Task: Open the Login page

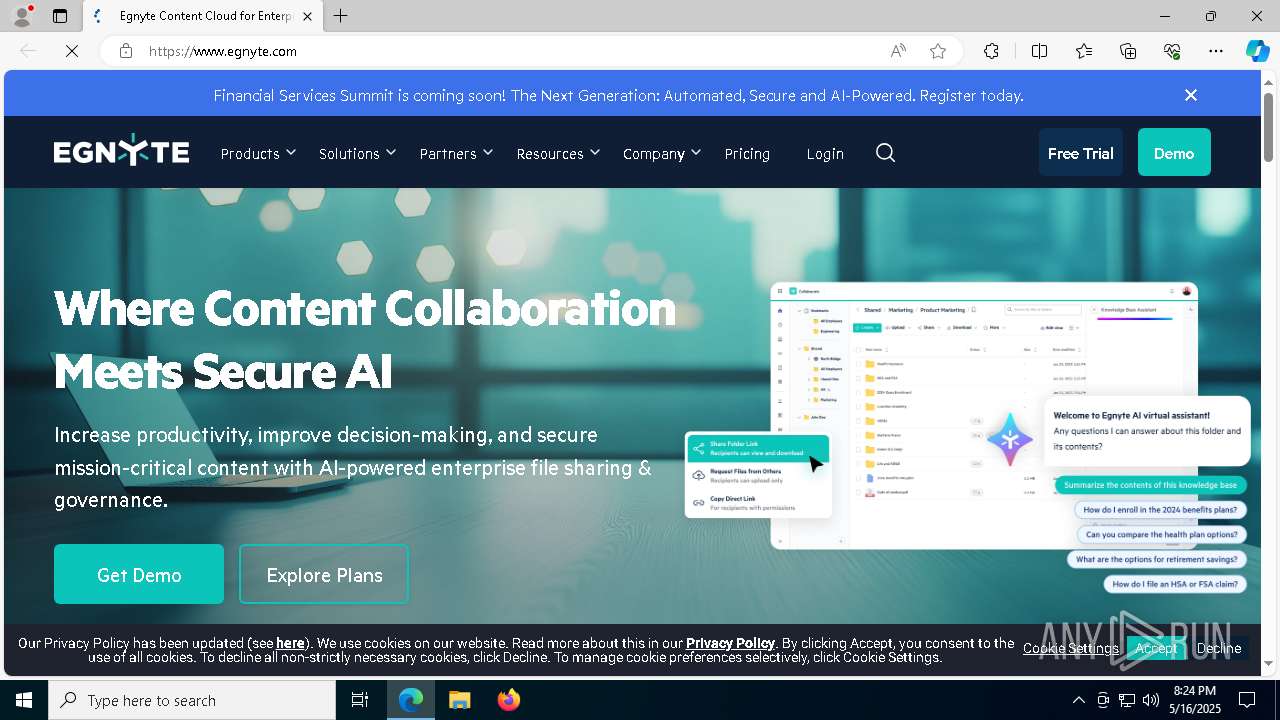Action: tap(825, 153)
